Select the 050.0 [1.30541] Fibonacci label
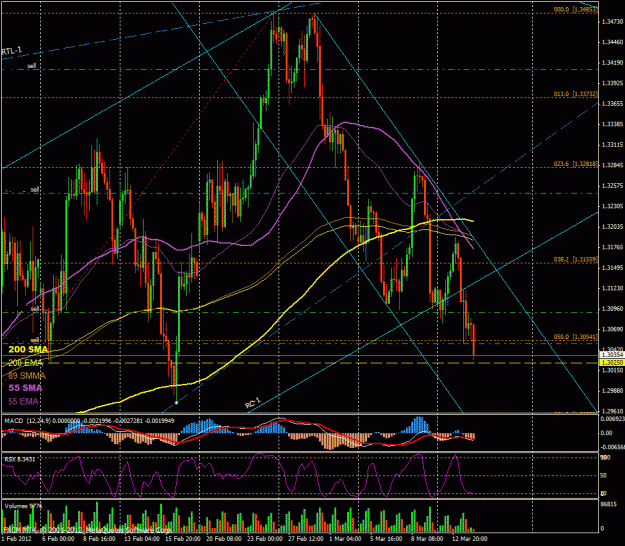This screenshot has width=625, height=546. pyautogui.click(x=576, y=337)
